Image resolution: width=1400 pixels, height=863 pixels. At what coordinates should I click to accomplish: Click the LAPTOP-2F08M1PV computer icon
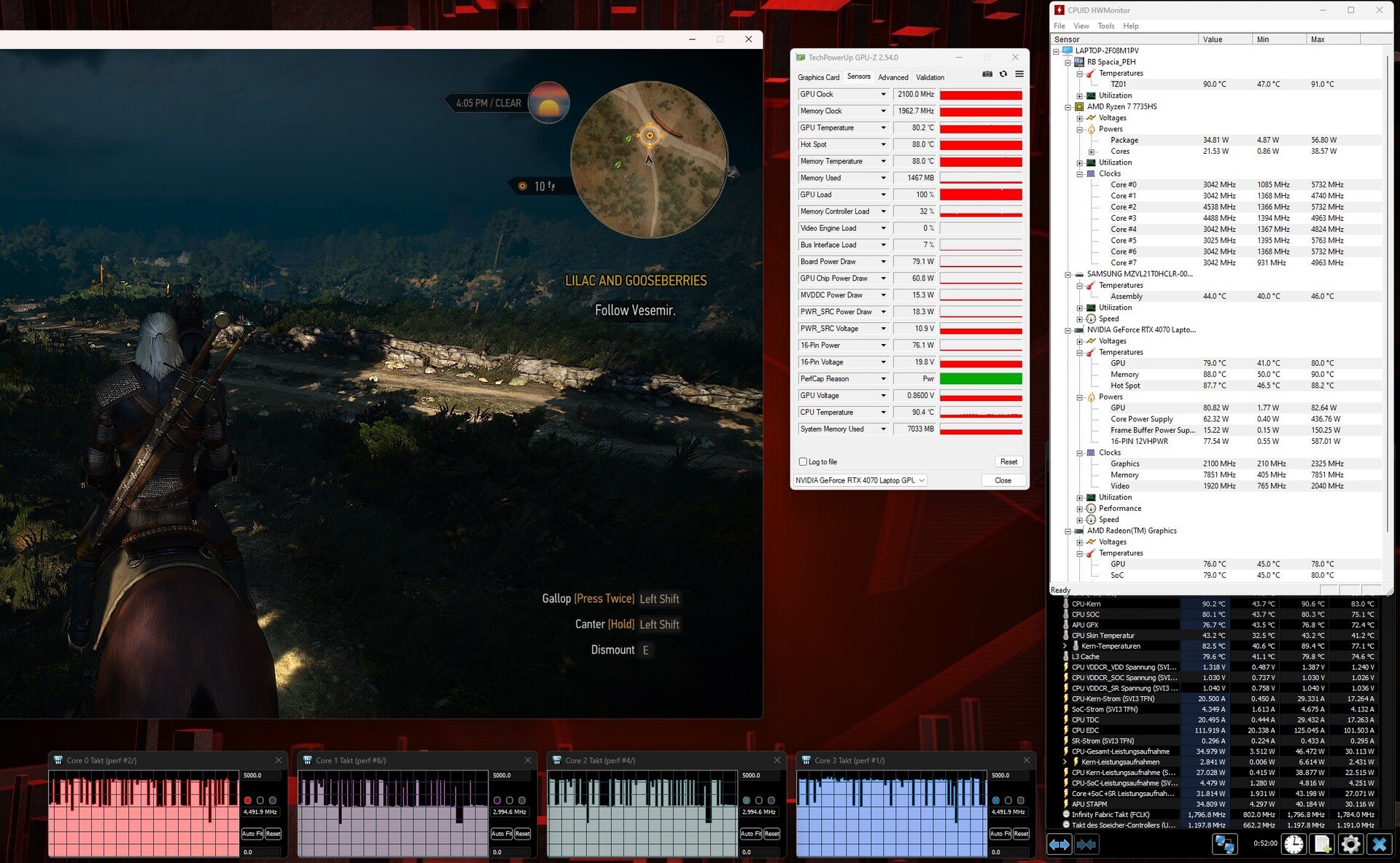pyautogui.click(x=1067, y=50)
